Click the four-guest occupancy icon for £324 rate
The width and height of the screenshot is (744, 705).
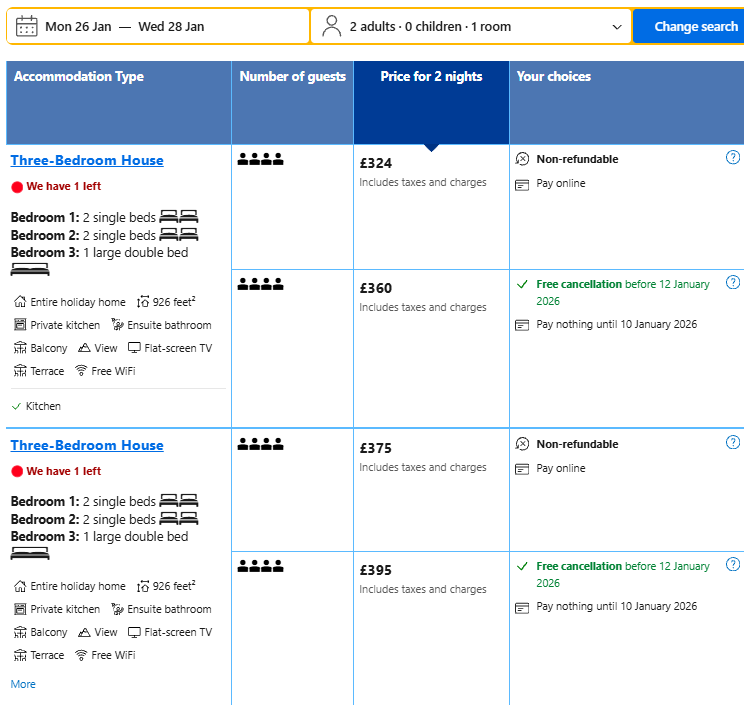point(260,159)
